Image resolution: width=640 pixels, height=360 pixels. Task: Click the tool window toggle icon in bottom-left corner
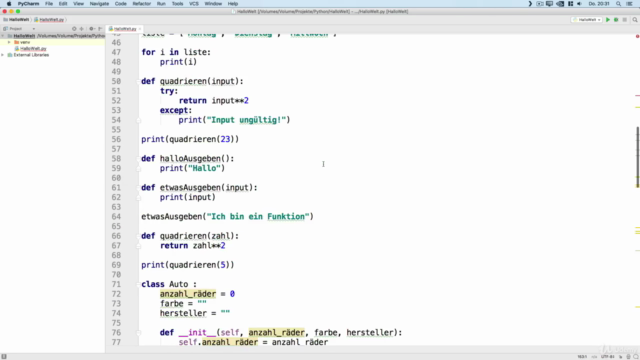pyautogui.click(x=4, y=356)
